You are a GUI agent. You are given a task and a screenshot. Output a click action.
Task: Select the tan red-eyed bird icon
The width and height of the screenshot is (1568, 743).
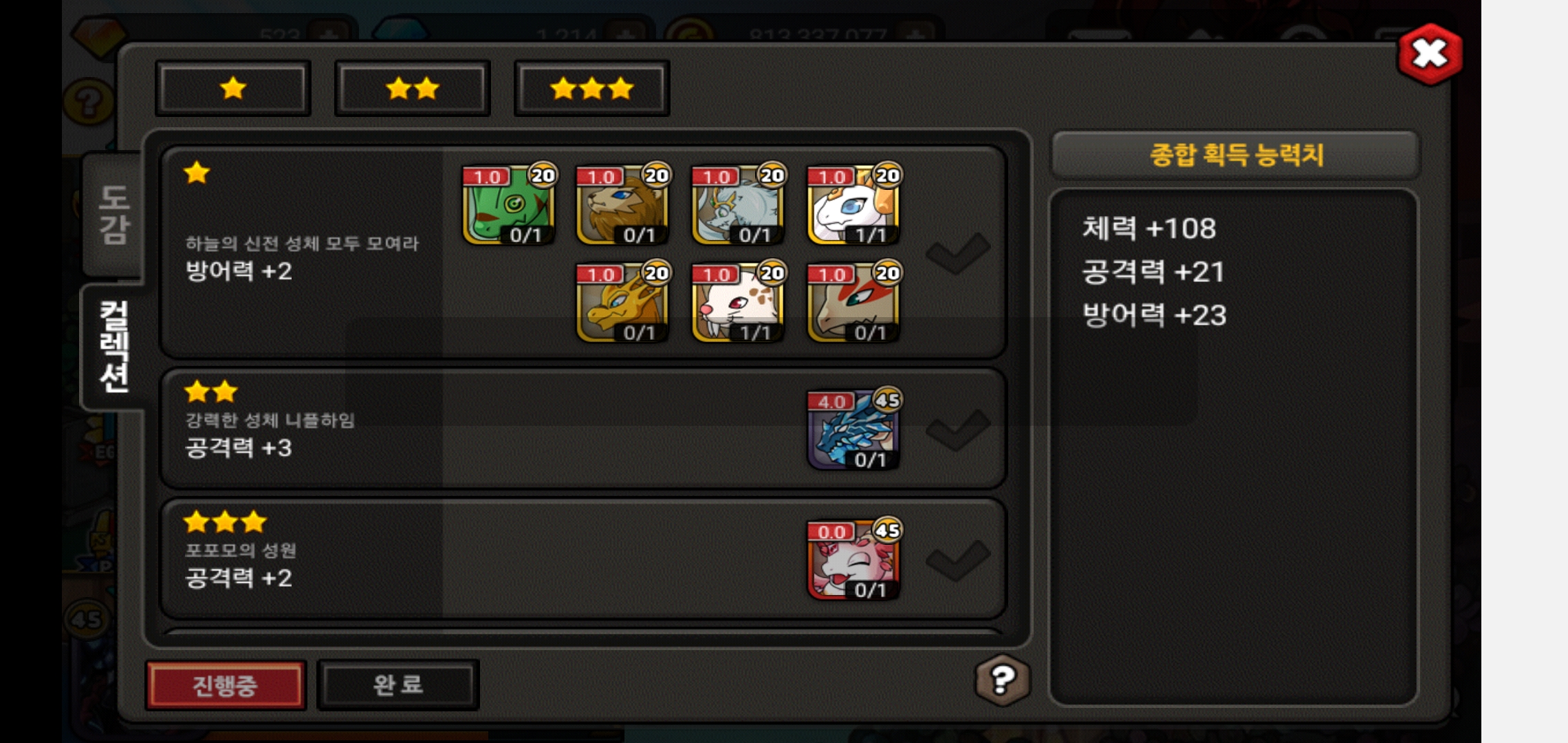click(853, 303)
